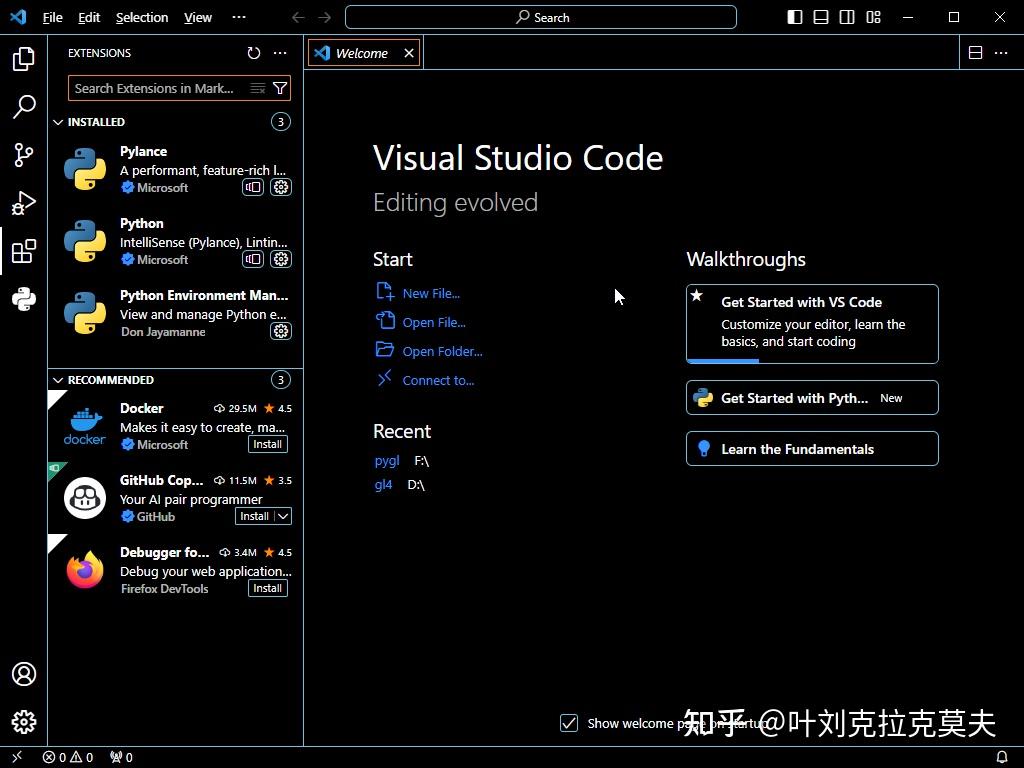This screenshot has width=1024, height=768.
Task: Click New File link
Action: (x=431, y=293)
